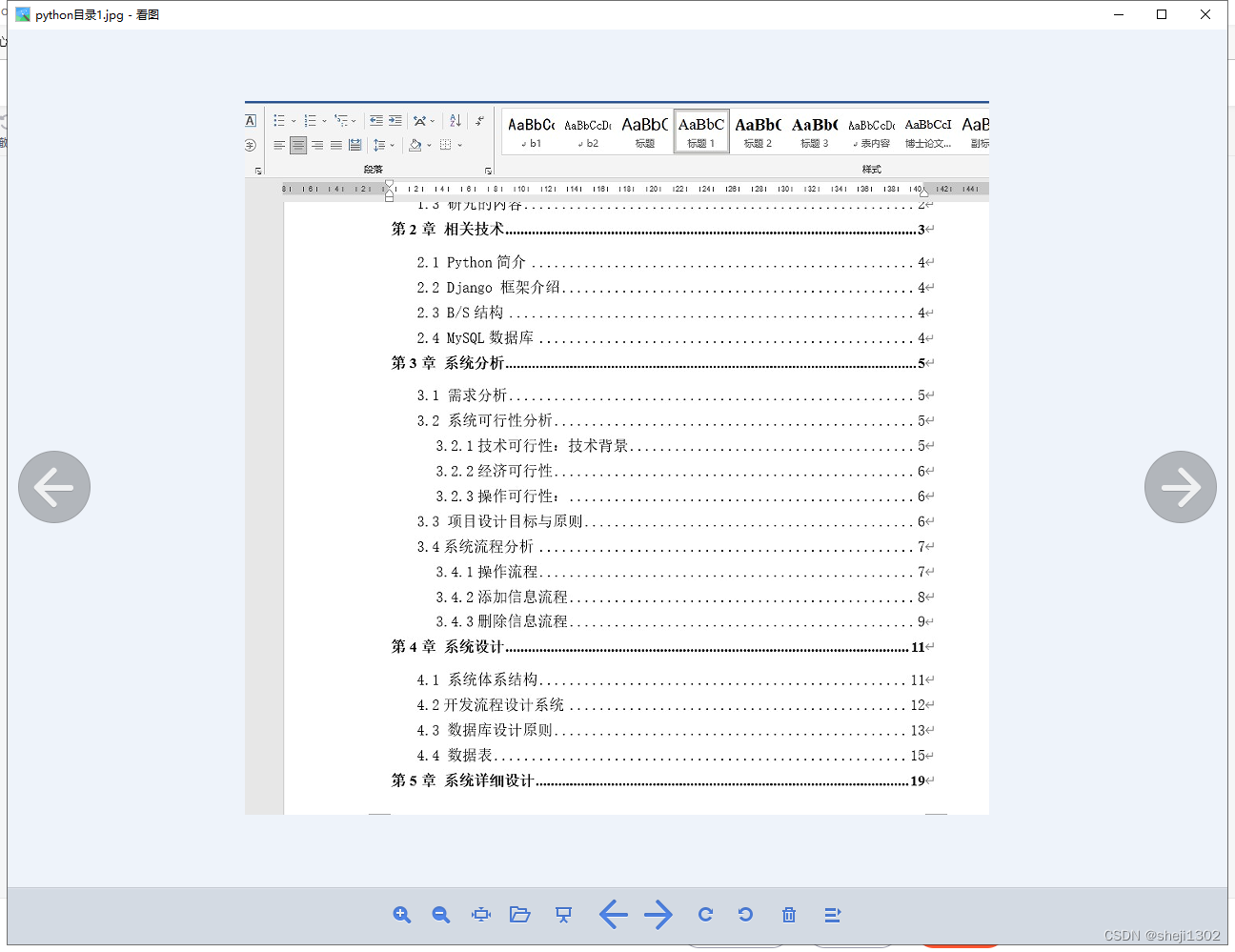
Task: Zoom in using the magnifier plus icon
Action: pos(401,914)
